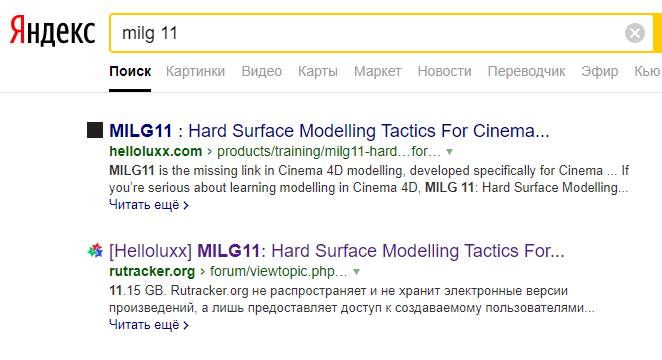Open 'MILG11 : Hard Surface Modelling Tactics For Cinema' result

tap(329, 131)
